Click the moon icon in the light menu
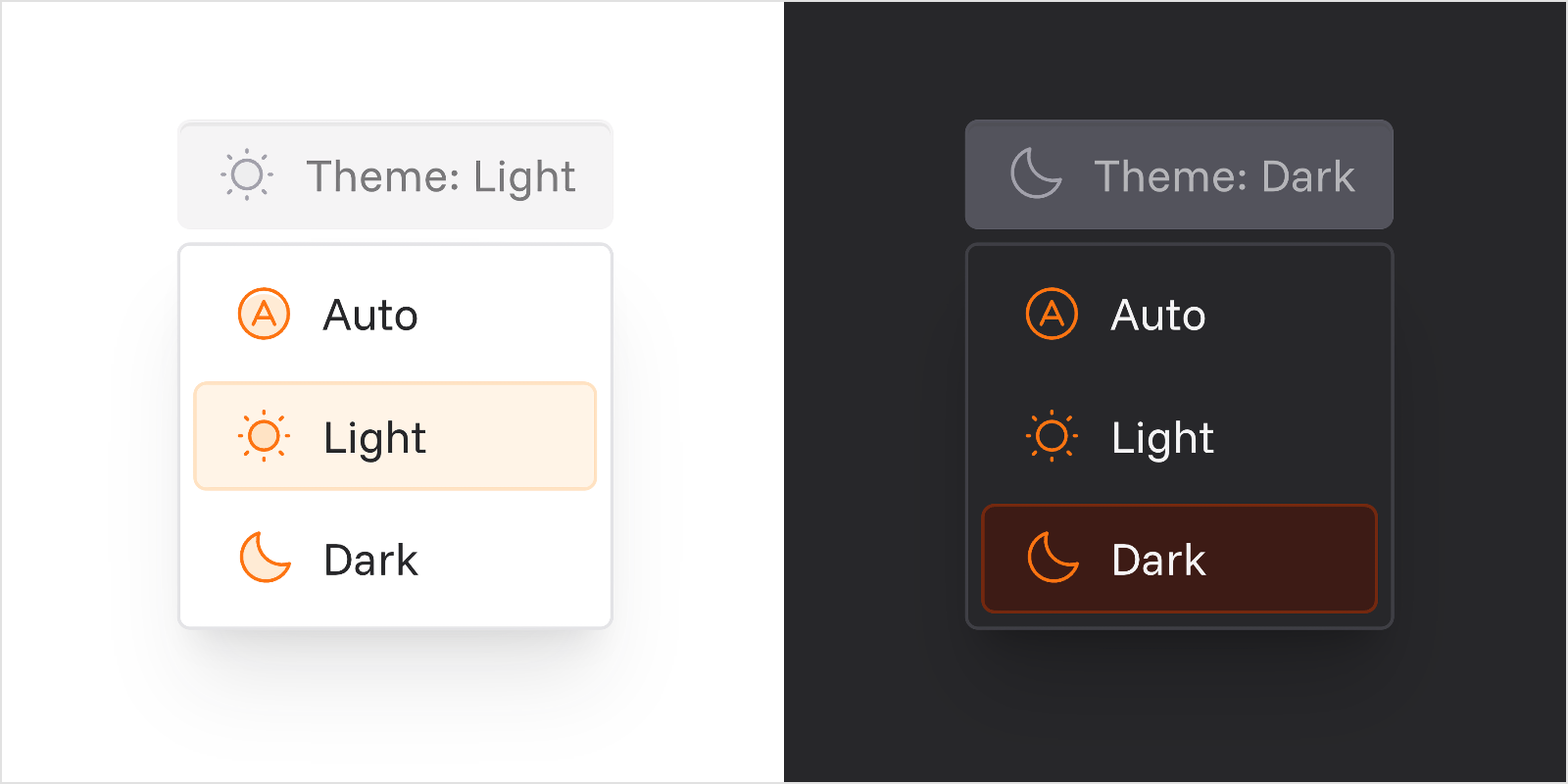1568x784 pixels. pyautogui.click(x=265, y=558)
